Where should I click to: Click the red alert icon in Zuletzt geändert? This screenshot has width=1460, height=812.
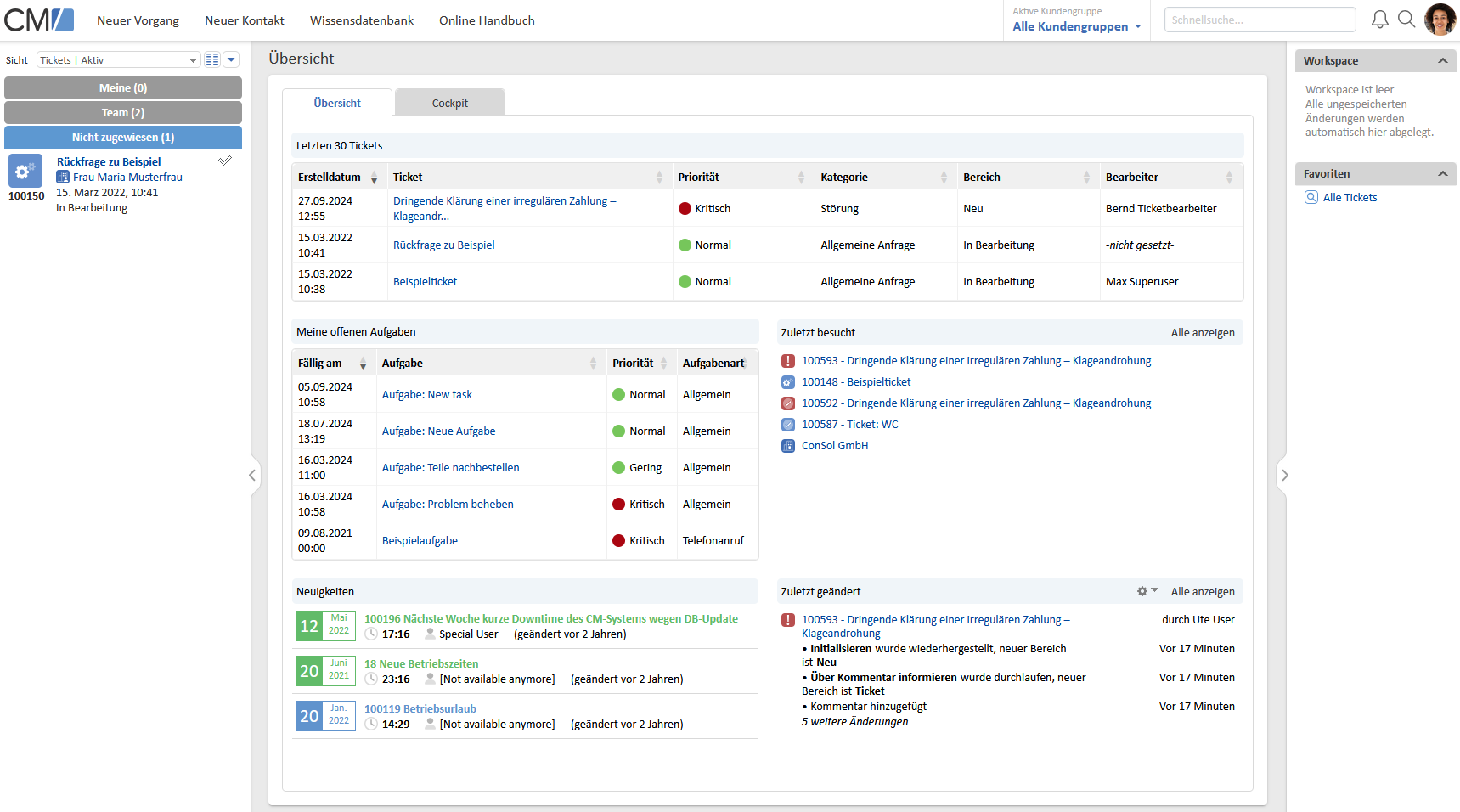(788, 620)
